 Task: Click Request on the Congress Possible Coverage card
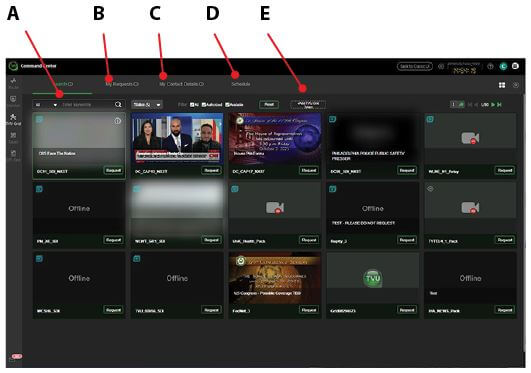tap(309, 310)
